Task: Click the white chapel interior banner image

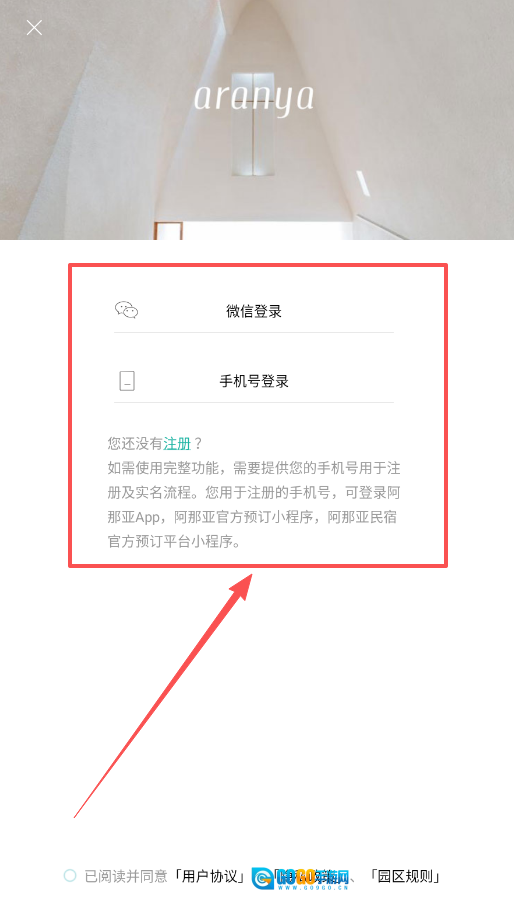Action: click(x=257, y=120)
